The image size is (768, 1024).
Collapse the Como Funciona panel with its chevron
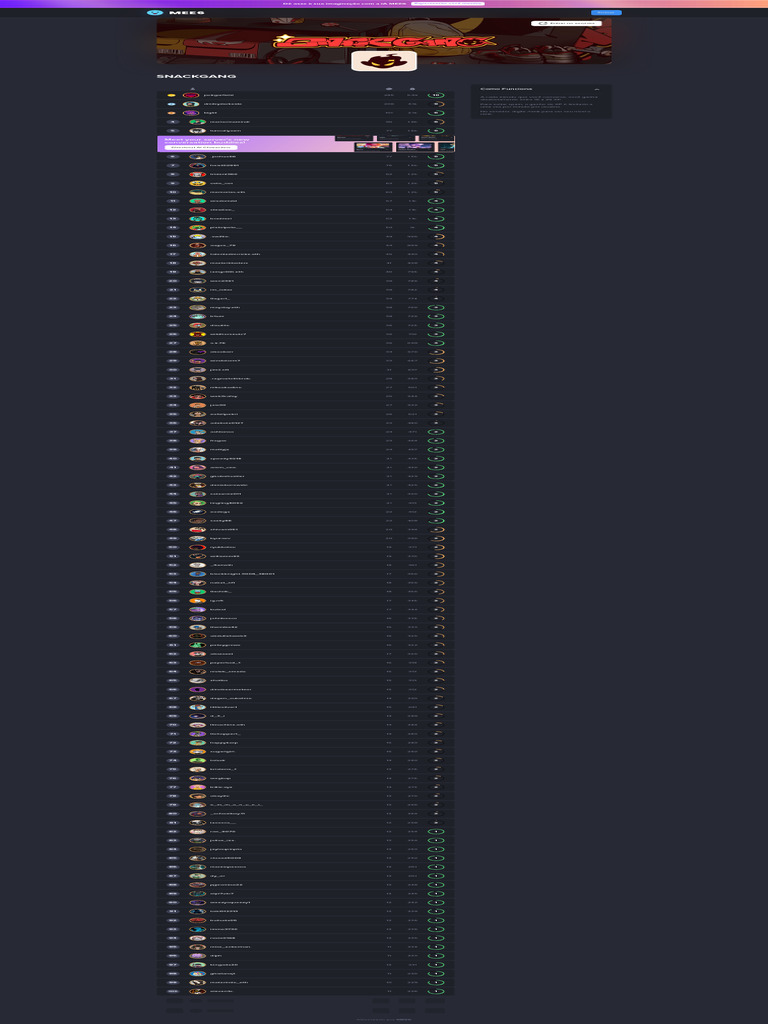click(596, 89)
